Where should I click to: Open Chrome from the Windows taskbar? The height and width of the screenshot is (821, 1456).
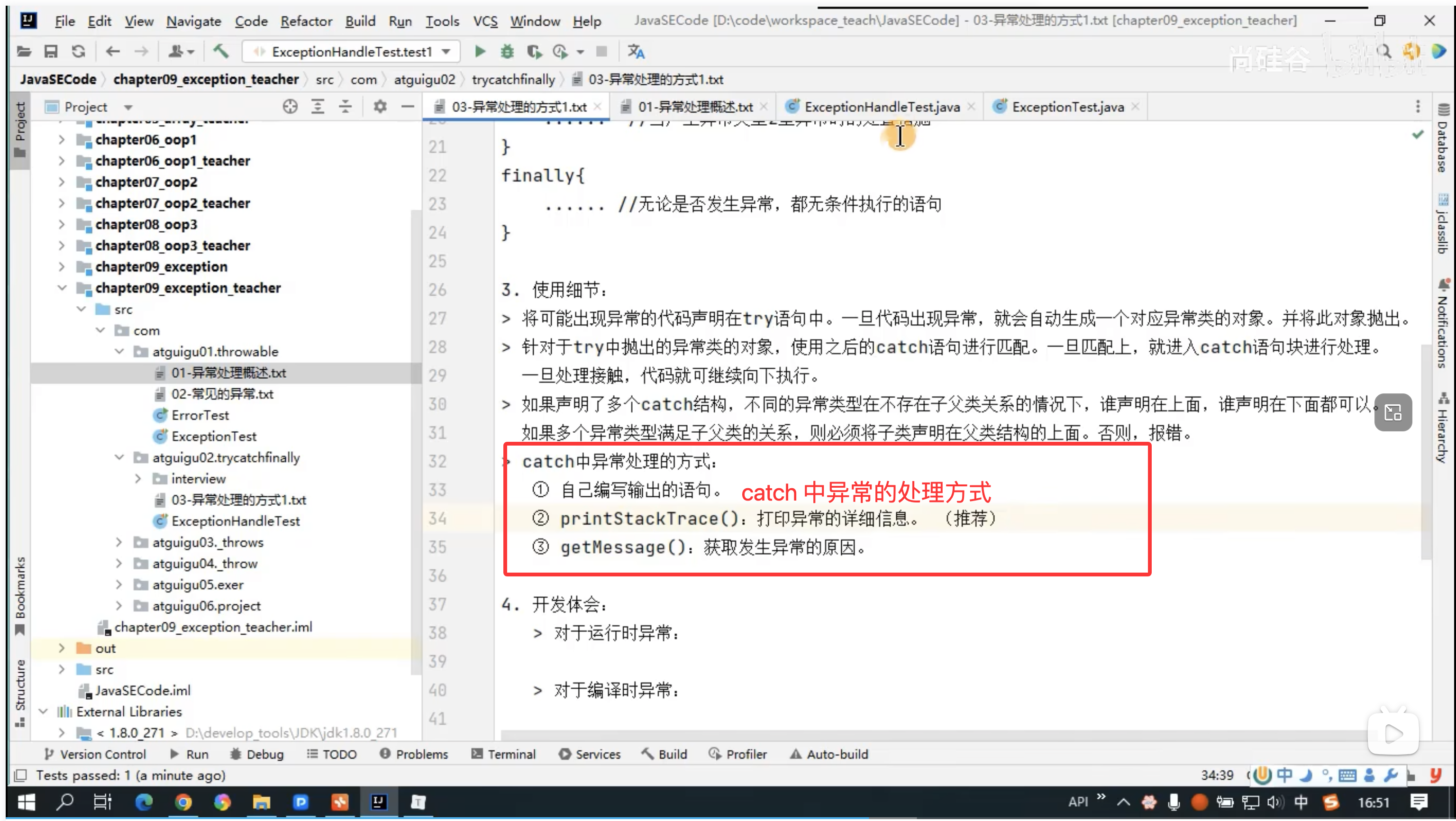click(183, 802)
